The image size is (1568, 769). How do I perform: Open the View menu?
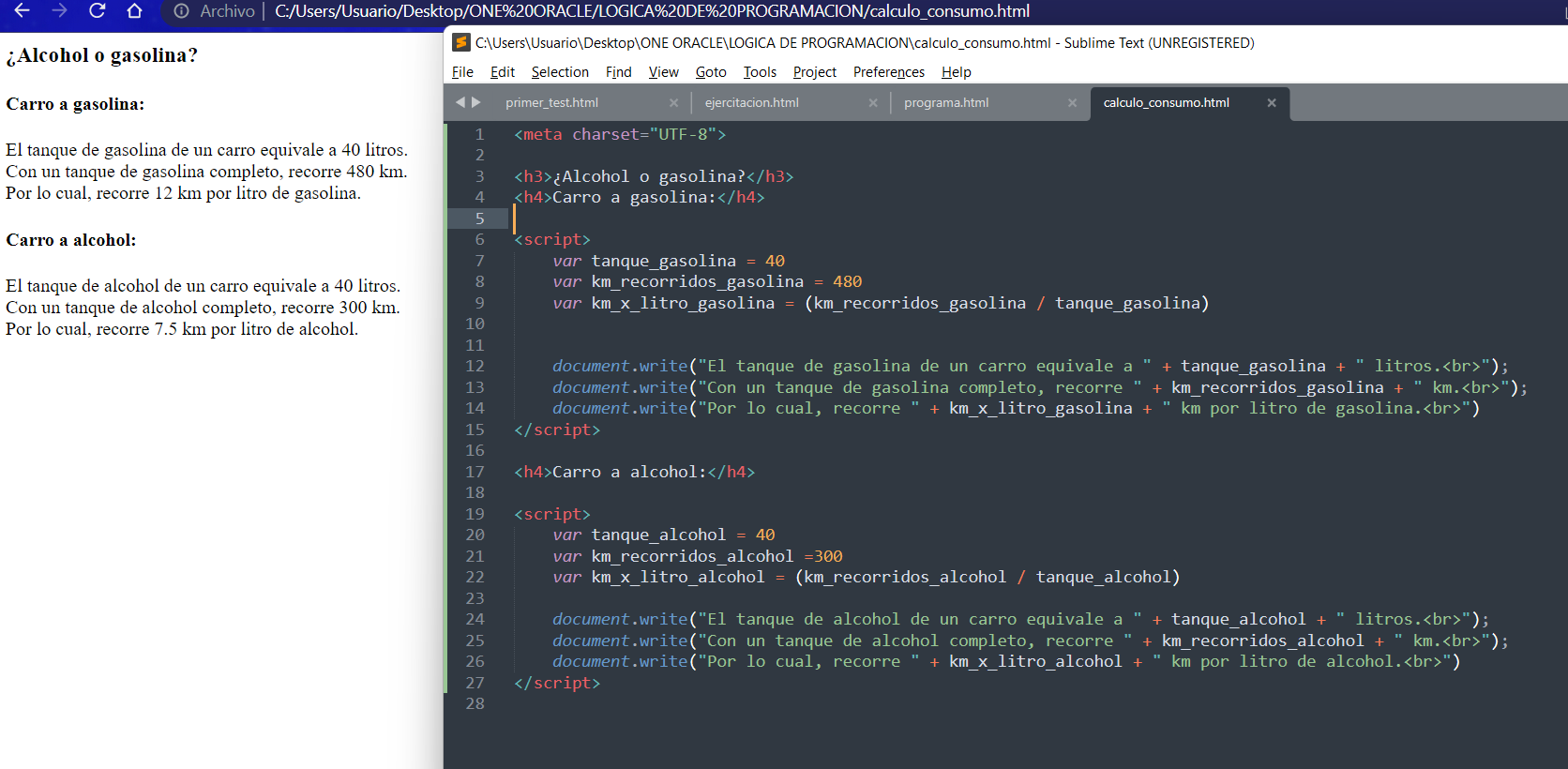[663, 72]
